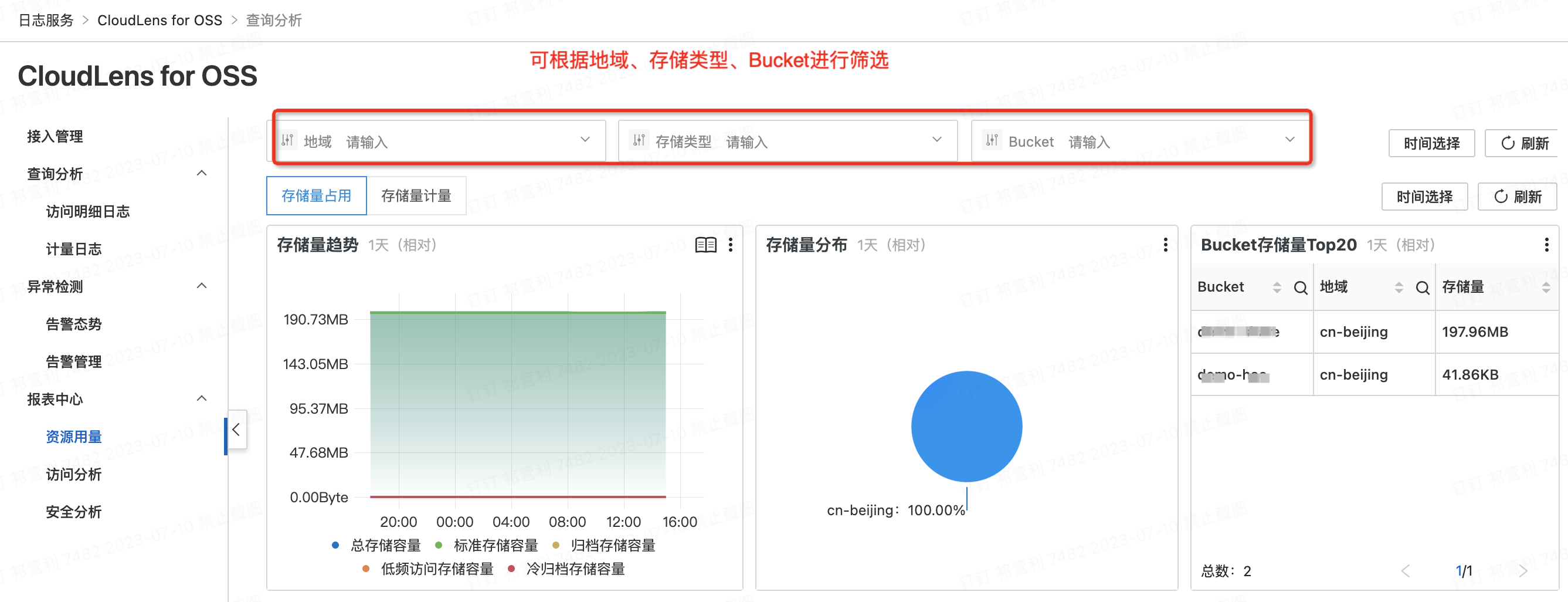Open the three-dot menu of Bucket存储量Top20
1568x602 pixels.
point(1546,245)
